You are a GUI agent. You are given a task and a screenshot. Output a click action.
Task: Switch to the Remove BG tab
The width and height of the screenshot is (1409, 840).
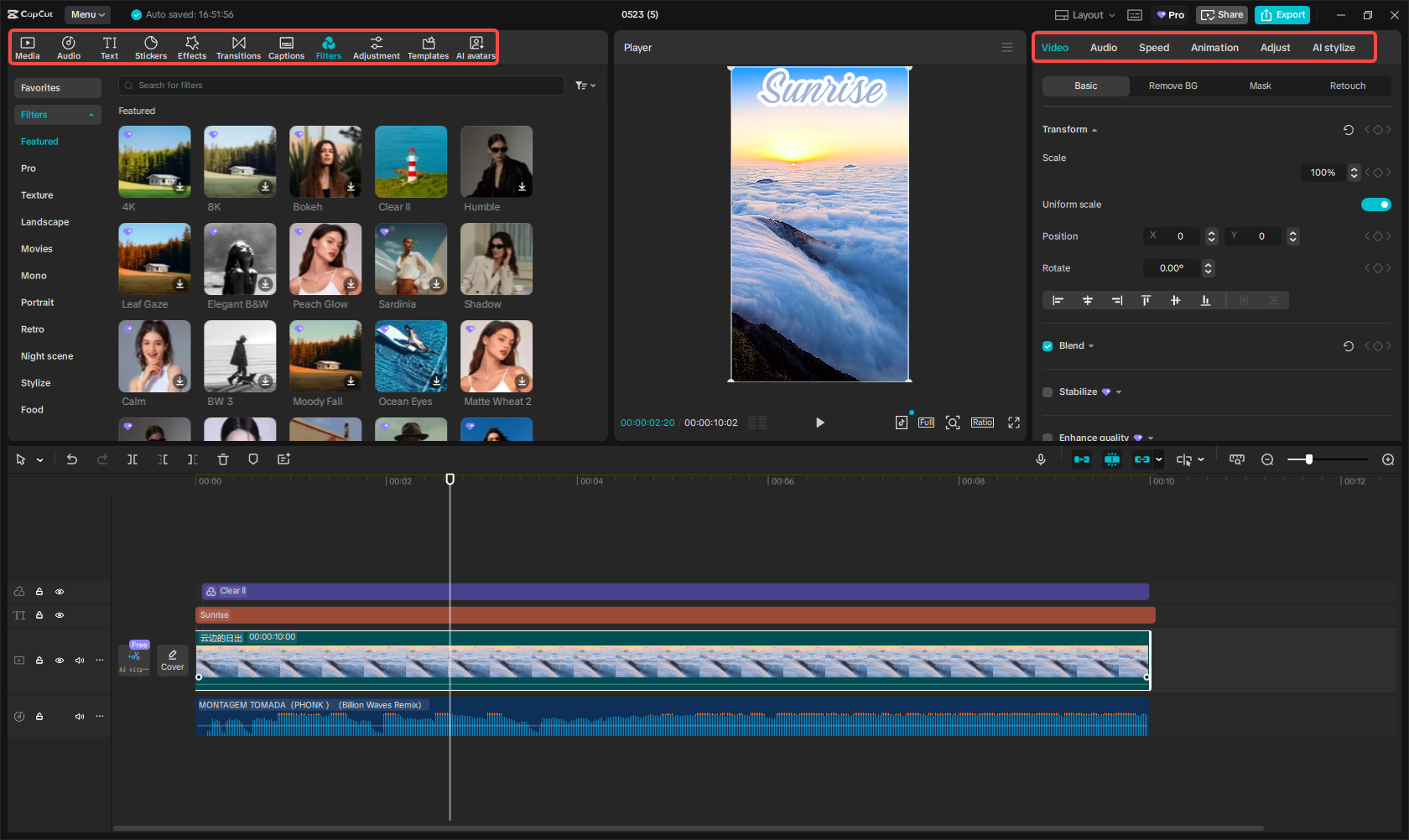click(1172, 86)
